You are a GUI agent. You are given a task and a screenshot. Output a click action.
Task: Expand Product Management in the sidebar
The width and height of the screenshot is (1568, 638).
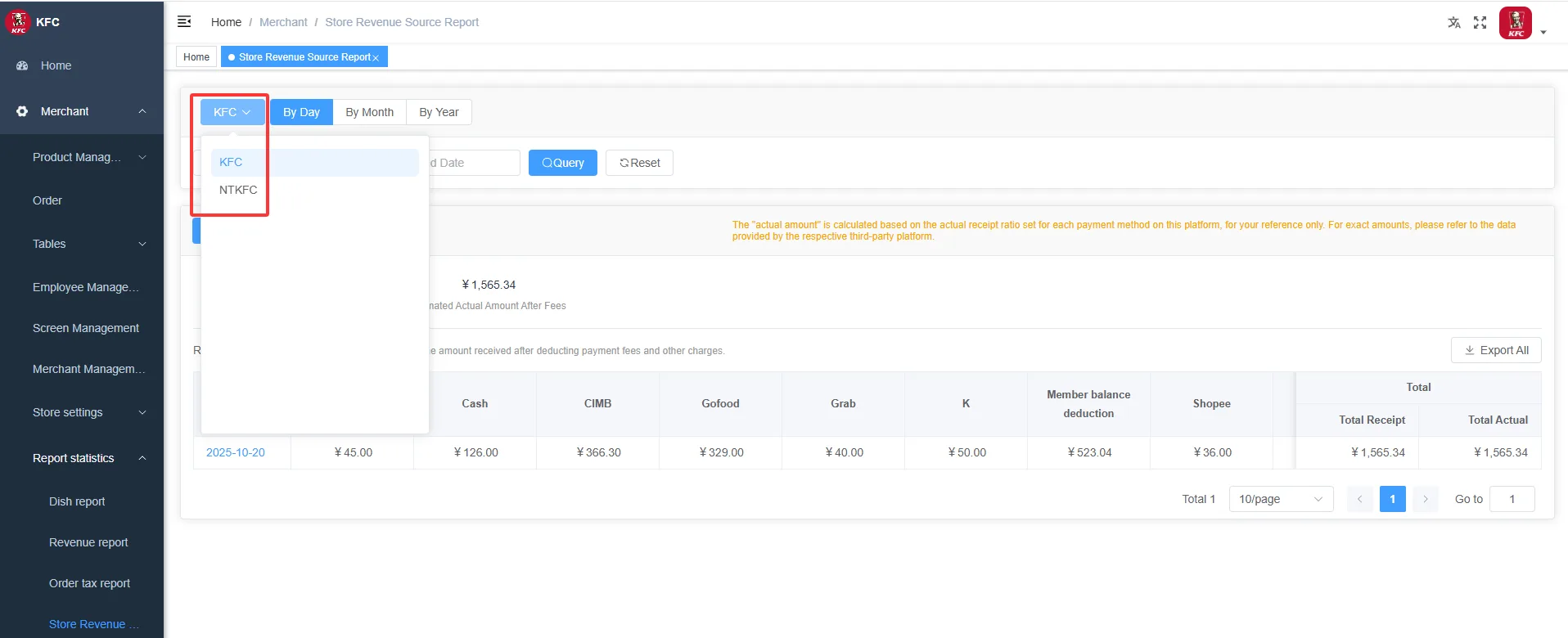tap(82, 157)
